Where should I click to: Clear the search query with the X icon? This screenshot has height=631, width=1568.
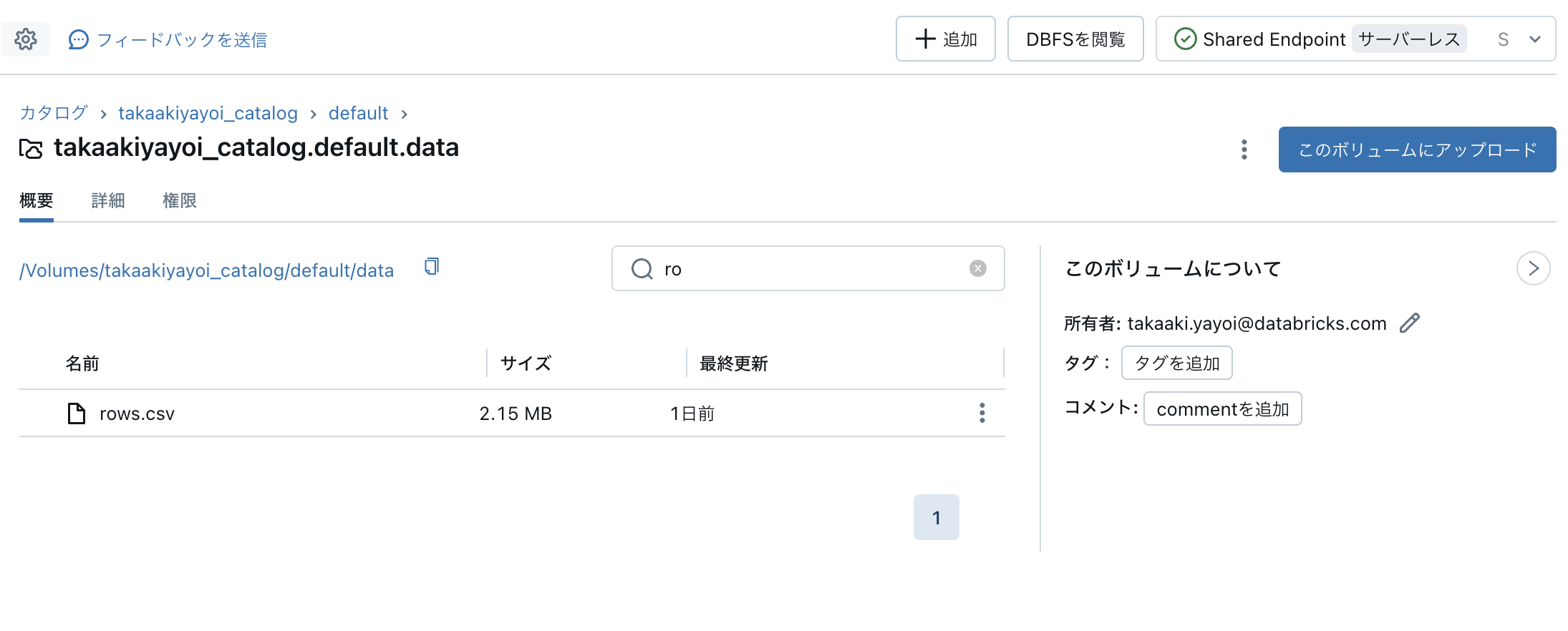(x=977, y=268)
